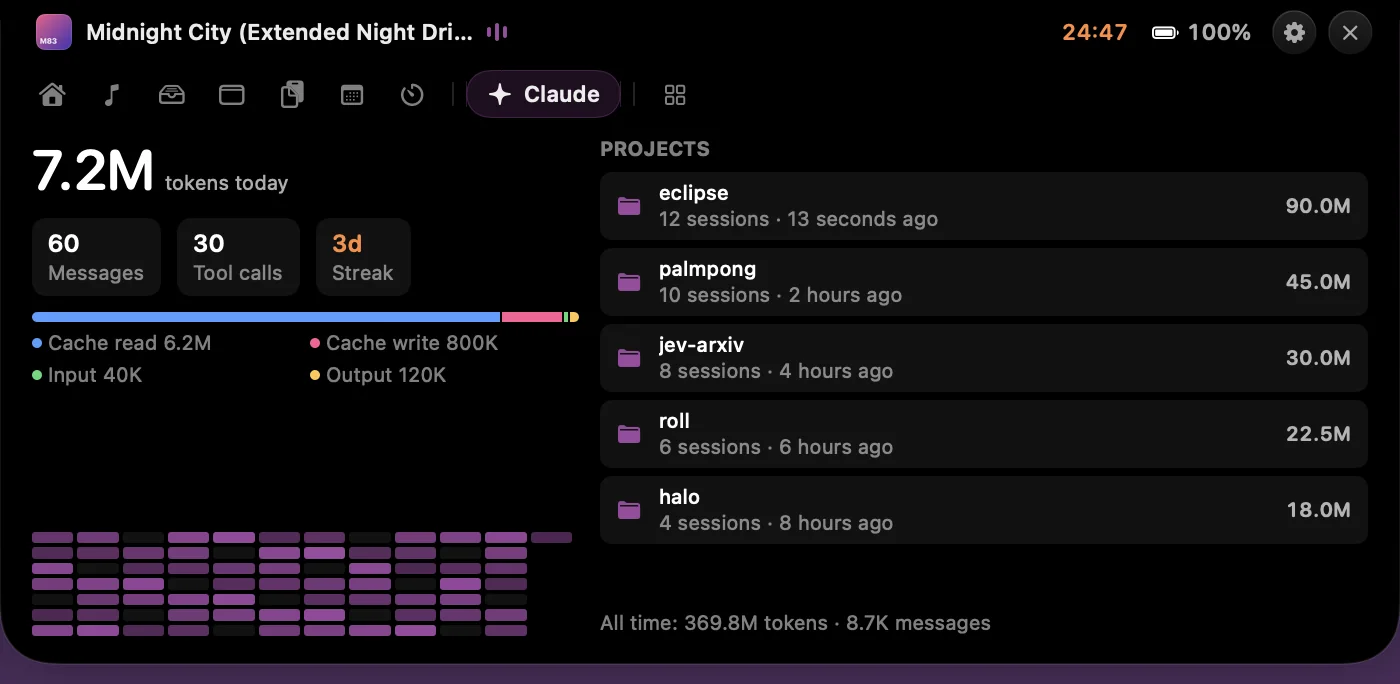Open the timer tab icon
Image resolution: width=1400 pixels, height=684 pixels.
click(412, 95)
